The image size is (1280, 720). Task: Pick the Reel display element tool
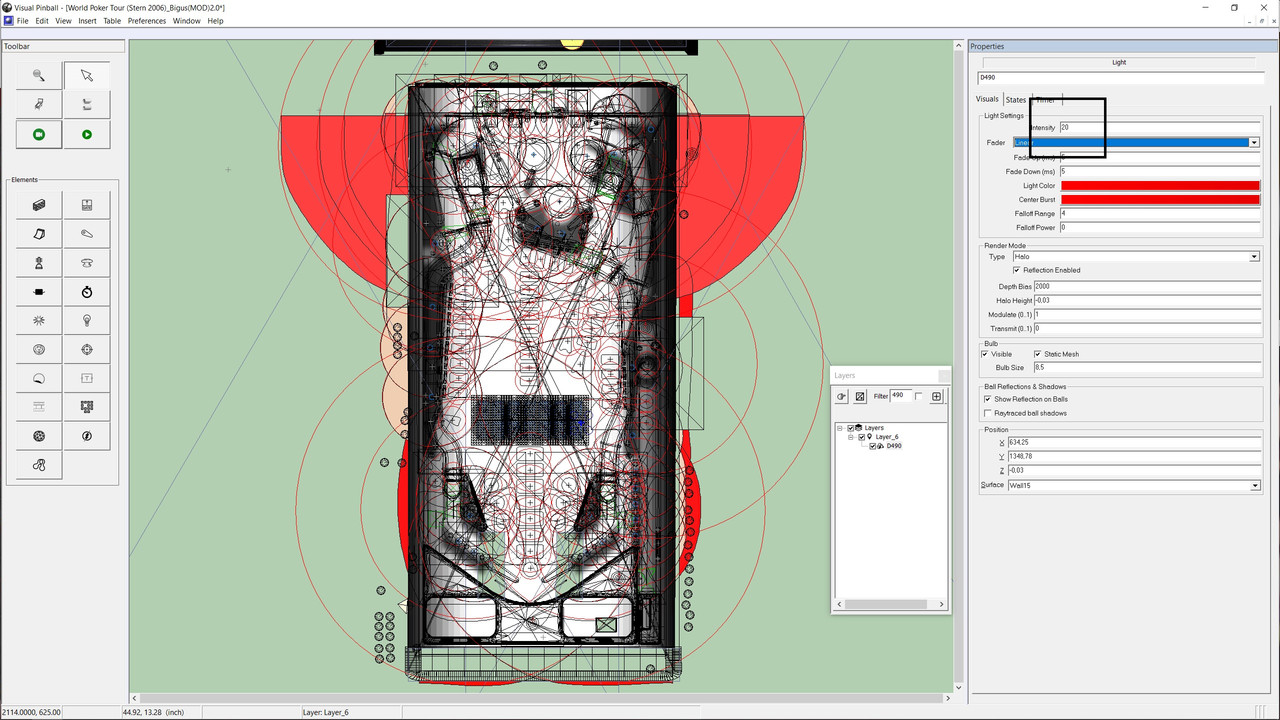pyautogui.click(x=39, y=407)
